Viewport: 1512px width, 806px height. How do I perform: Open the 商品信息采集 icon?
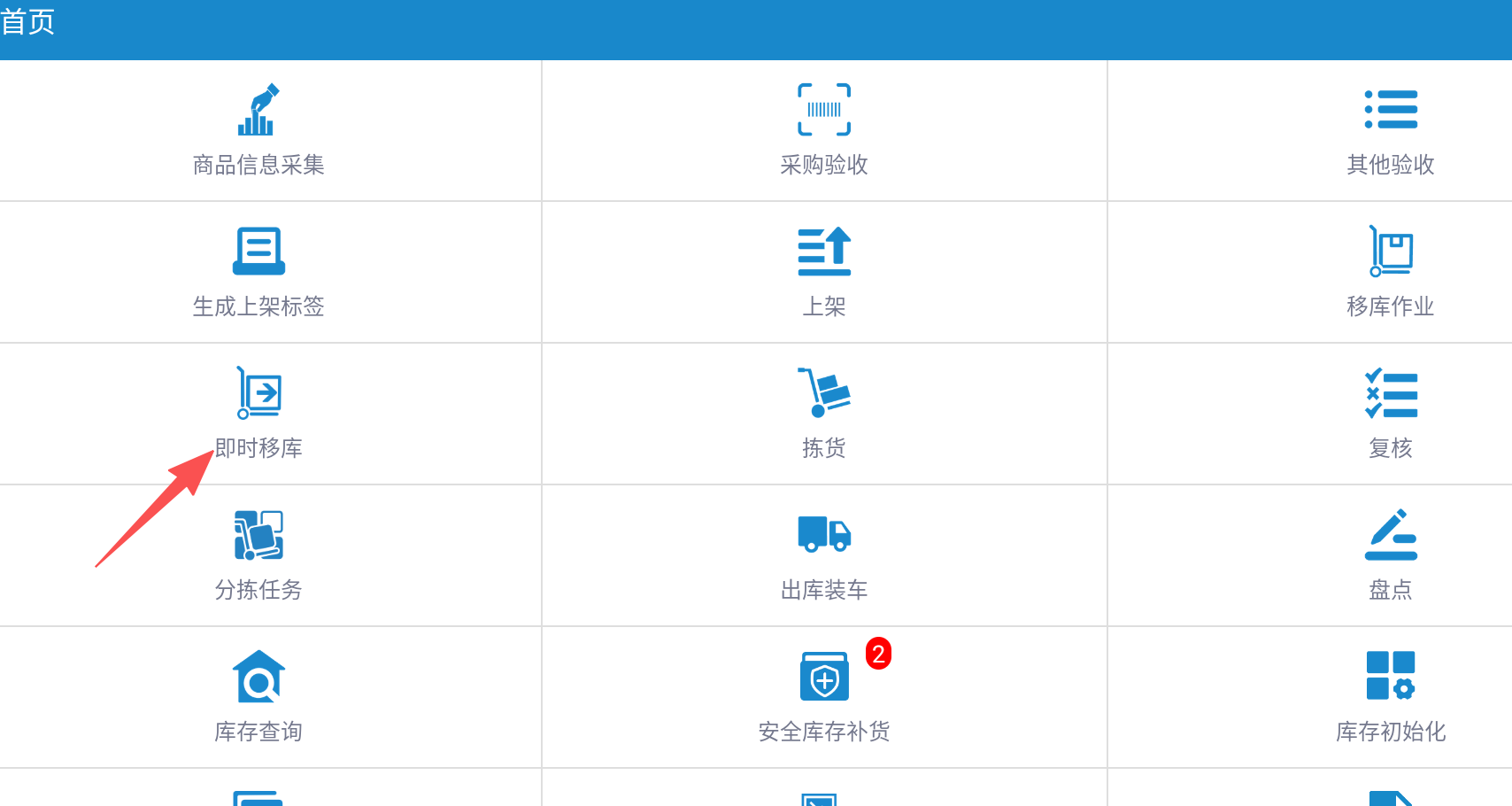pos(258,110)
